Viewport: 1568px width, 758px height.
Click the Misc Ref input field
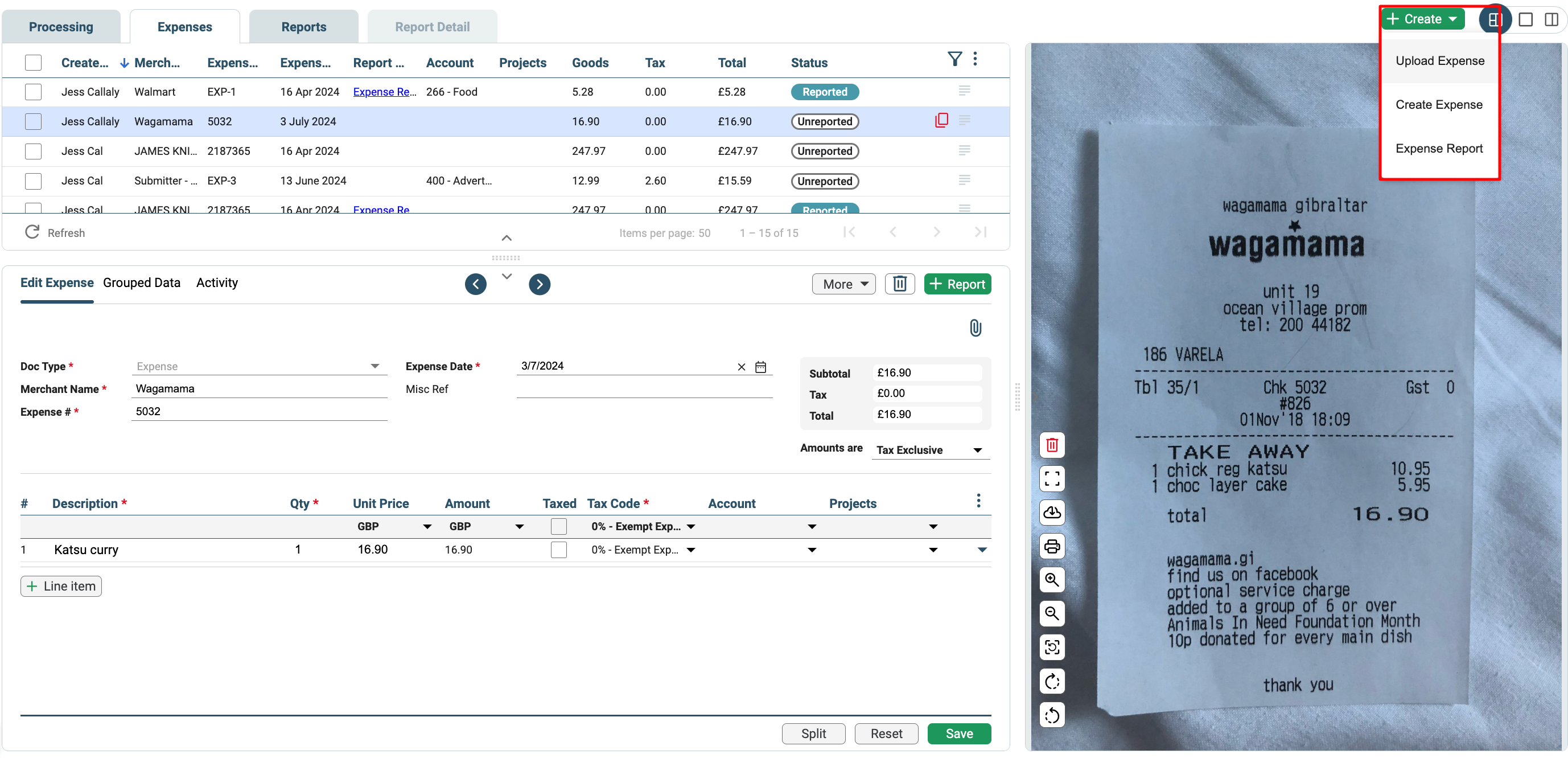[x=644, y=388]
